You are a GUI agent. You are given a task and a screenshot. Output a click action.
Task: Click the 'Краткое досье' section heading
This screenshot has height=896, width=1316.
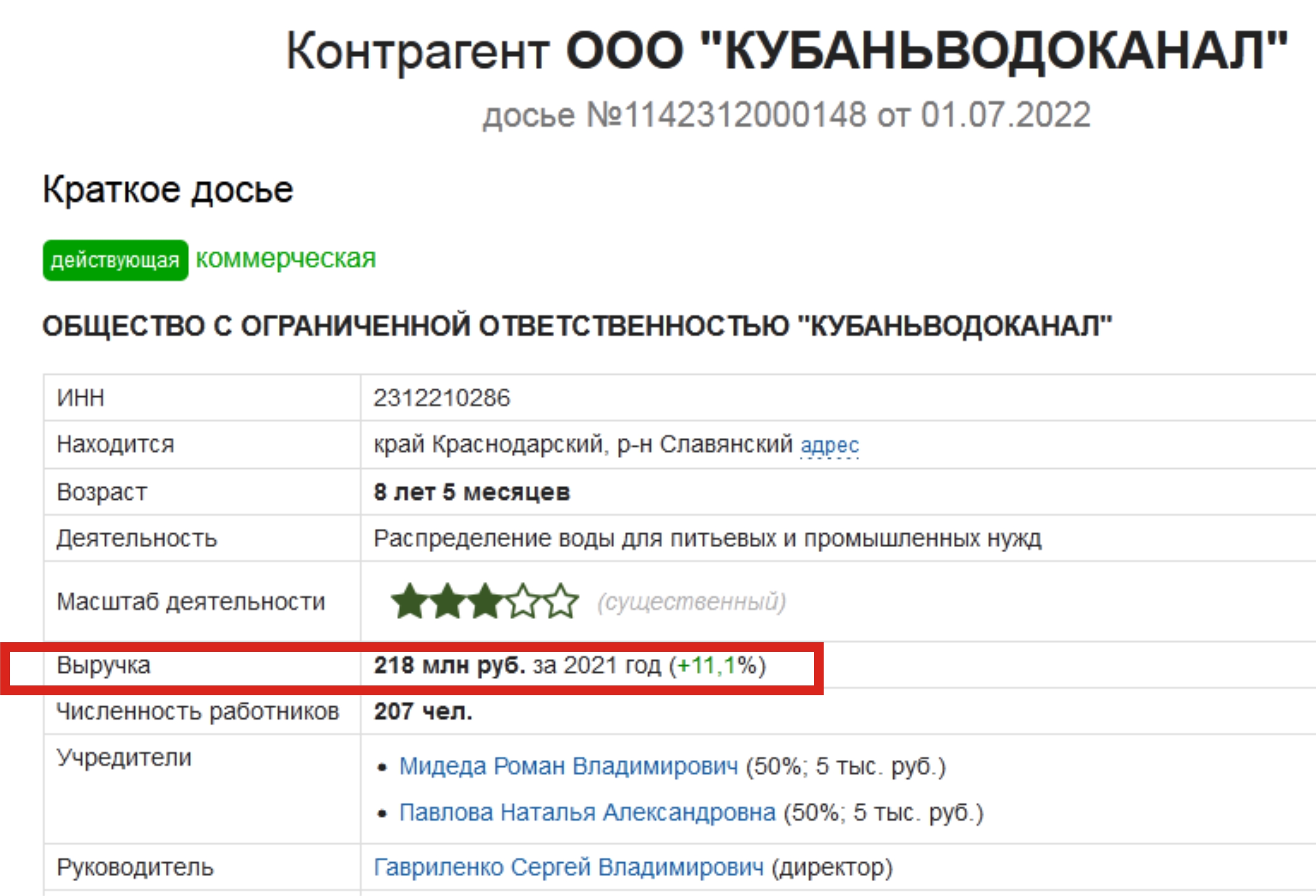tap(168, 190)
